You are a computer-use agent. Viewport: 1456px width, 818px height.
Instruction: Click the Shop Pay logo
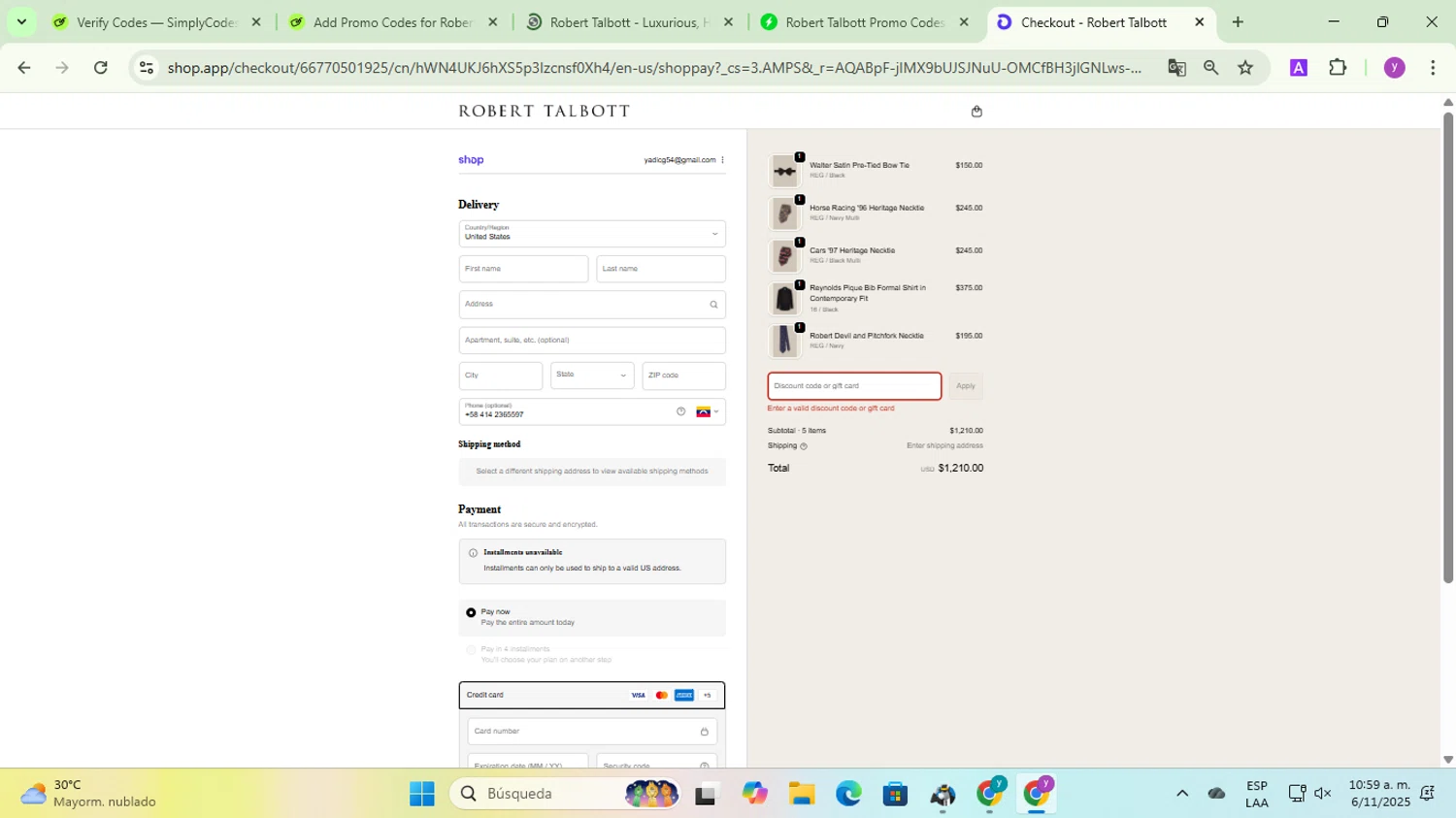tap(471, 160)
